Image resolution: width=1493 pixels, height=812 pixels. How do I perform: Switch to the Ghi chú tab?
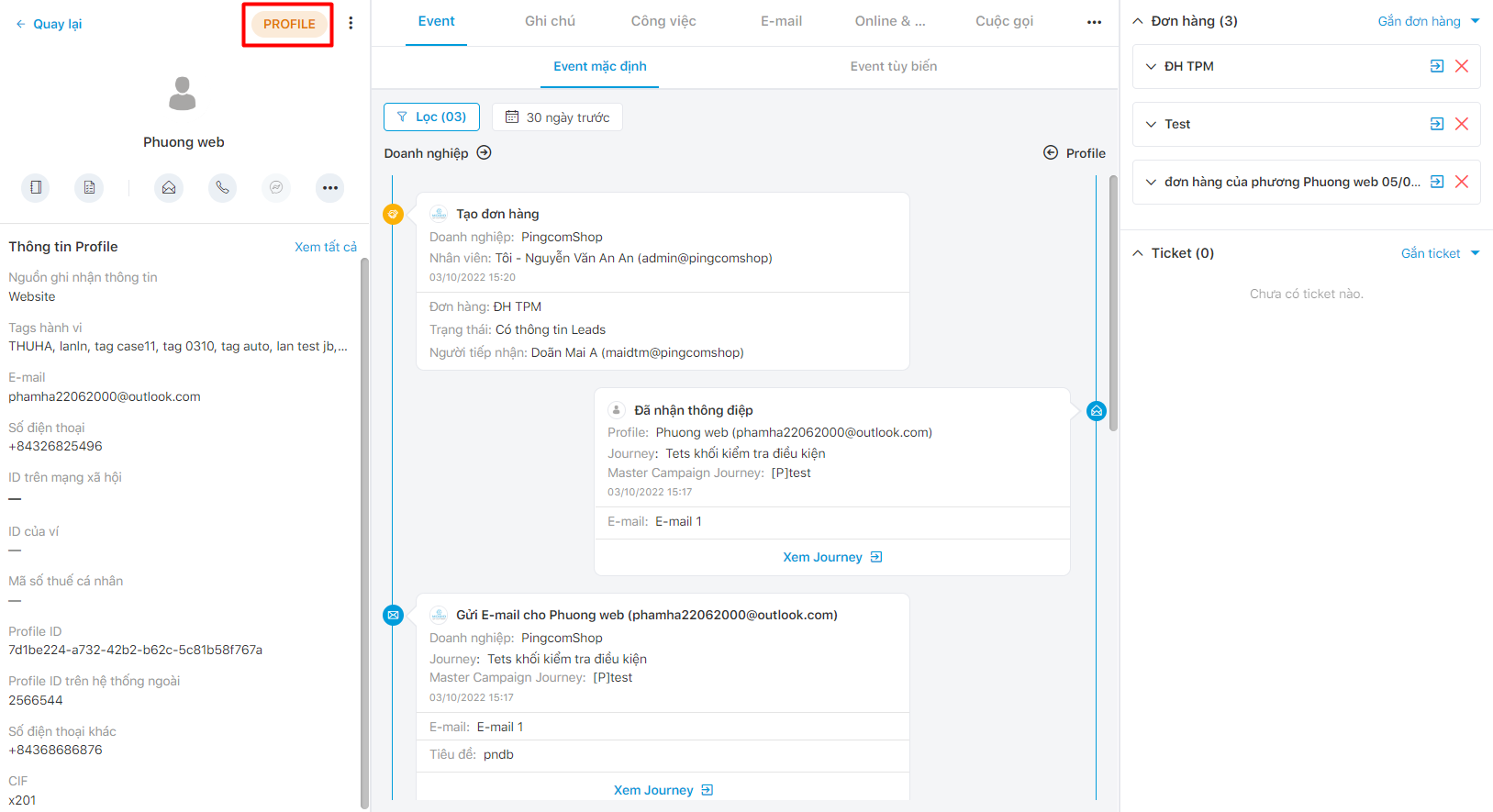tap(550, 21)
